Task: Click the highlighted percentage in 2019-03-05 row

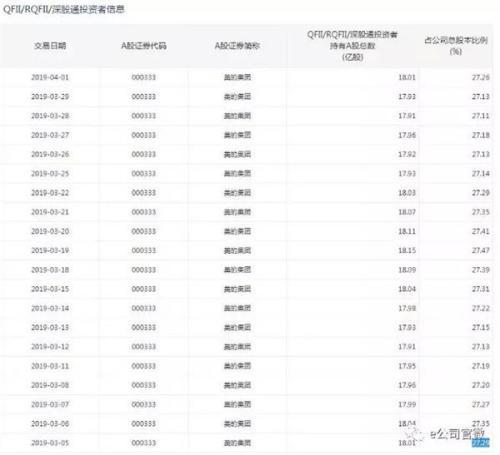Action: click(481, 443)
